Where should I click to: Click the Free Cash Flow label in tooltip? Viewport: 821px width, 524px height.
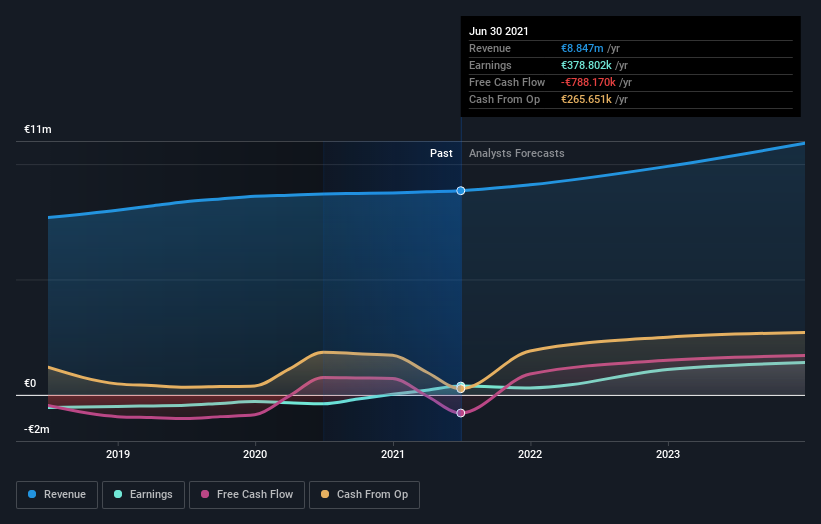click(x=507, y=82)
